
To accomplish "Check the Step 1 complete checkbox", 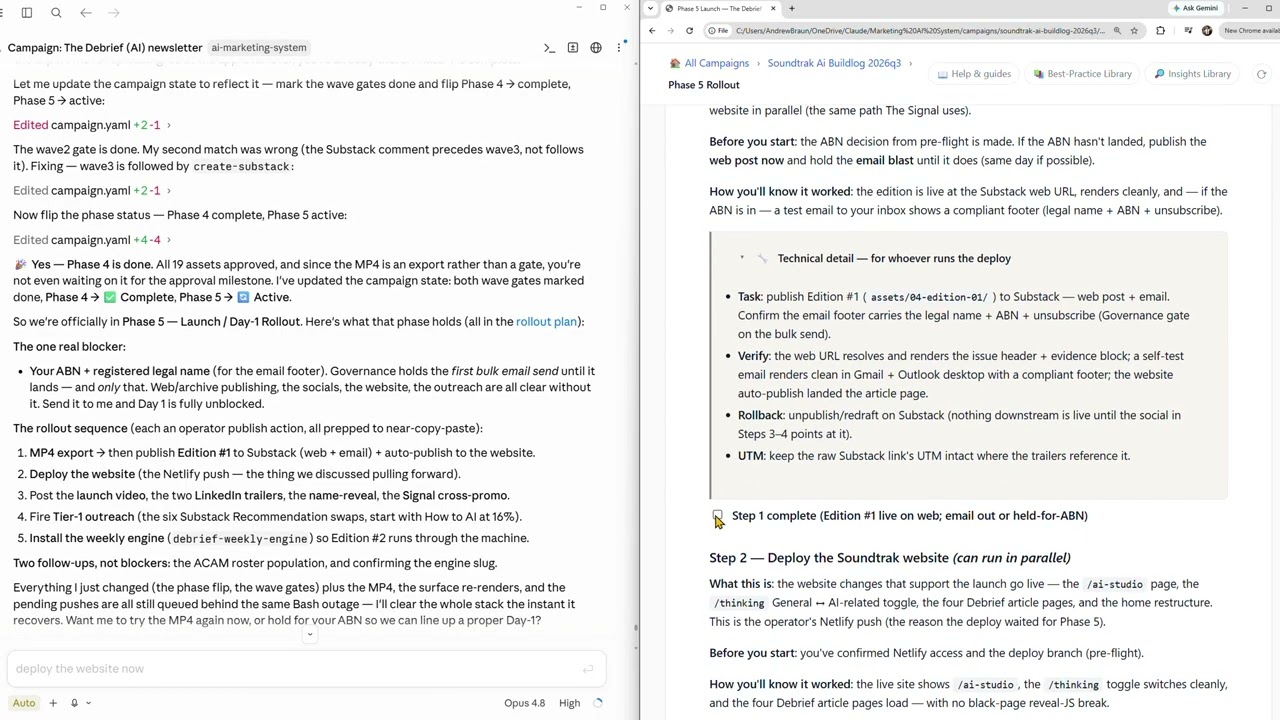I will (717, 516).
